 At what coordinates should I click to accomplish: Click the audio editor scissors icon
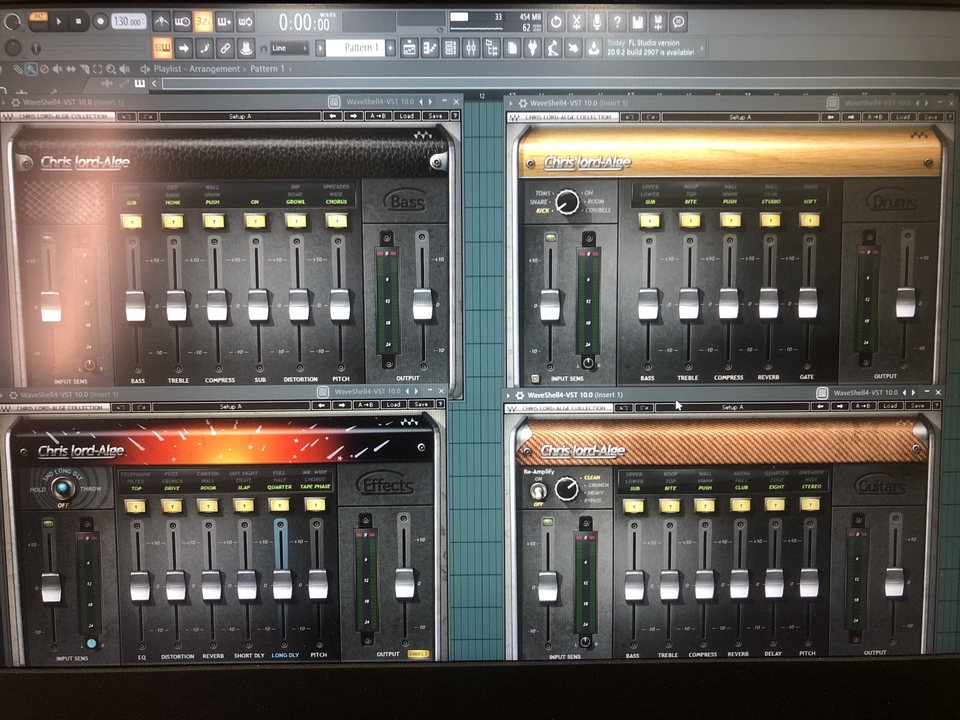pos(576,22)
